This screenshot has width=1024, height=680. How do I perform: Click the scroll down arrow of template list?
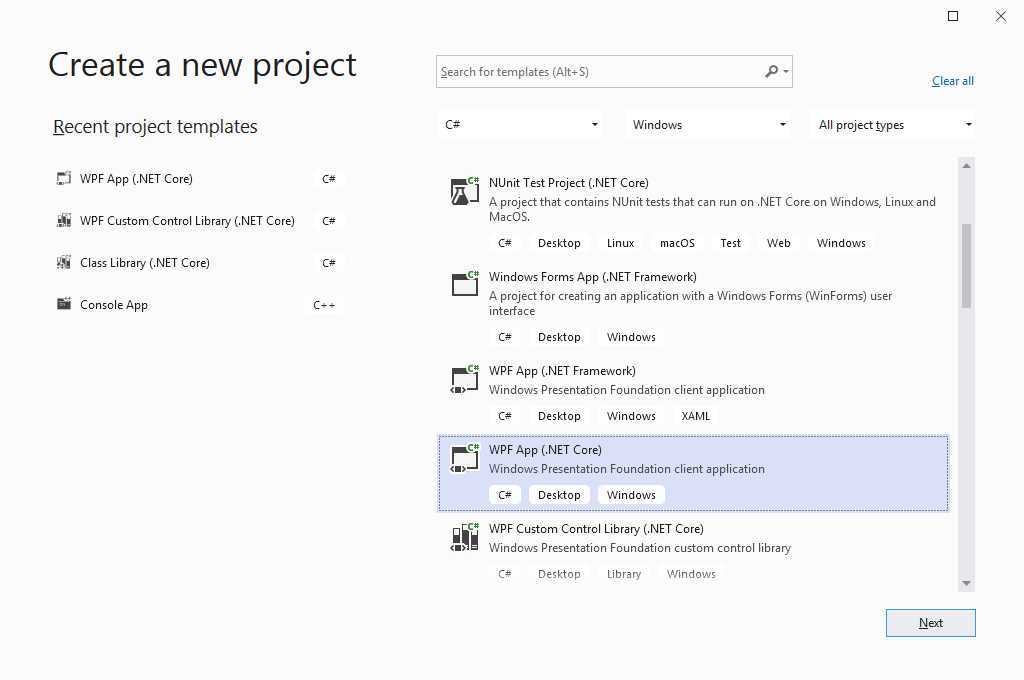[x=966, y=583]
